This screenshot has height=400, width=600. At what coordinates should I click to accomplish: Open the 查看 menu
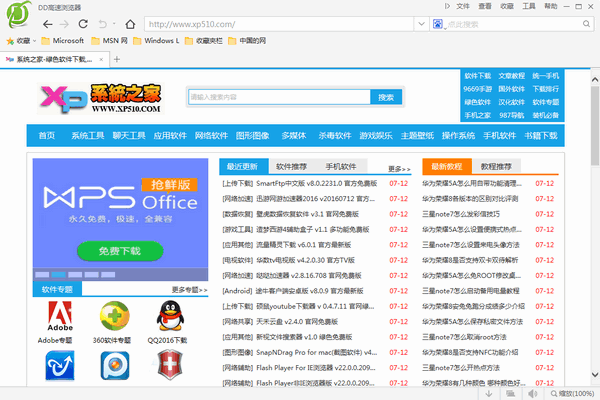(x=485, y=6)
